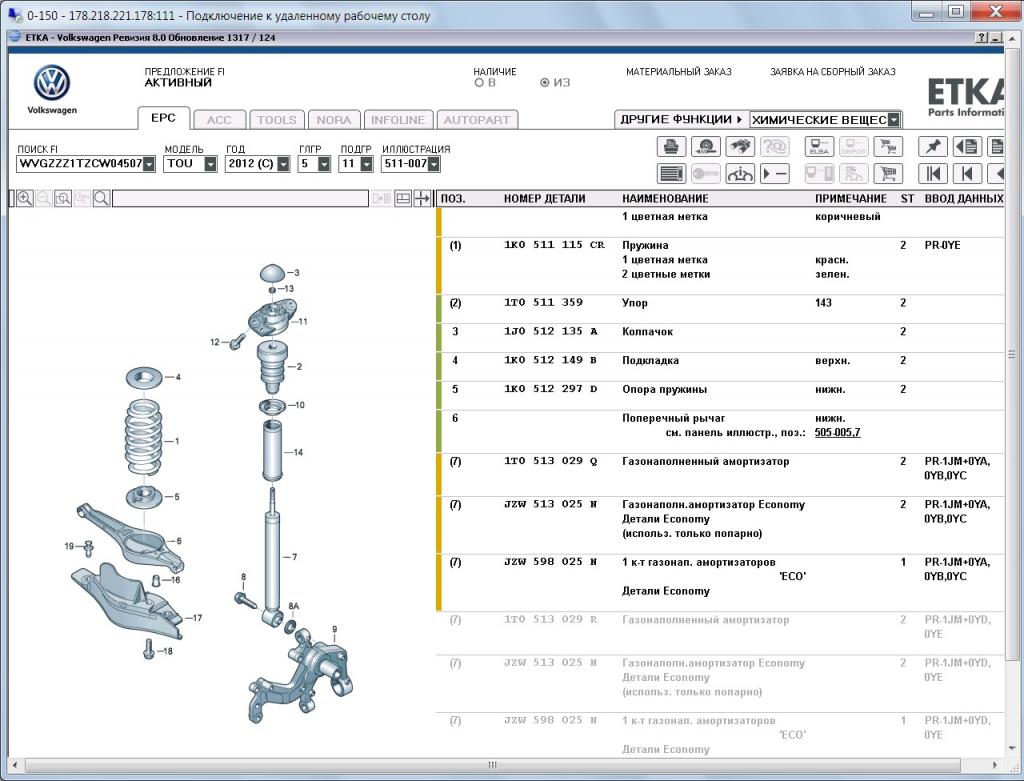Switch to the ACC tab
This screenshot has height=781, width=1024.
pos(219,120)
